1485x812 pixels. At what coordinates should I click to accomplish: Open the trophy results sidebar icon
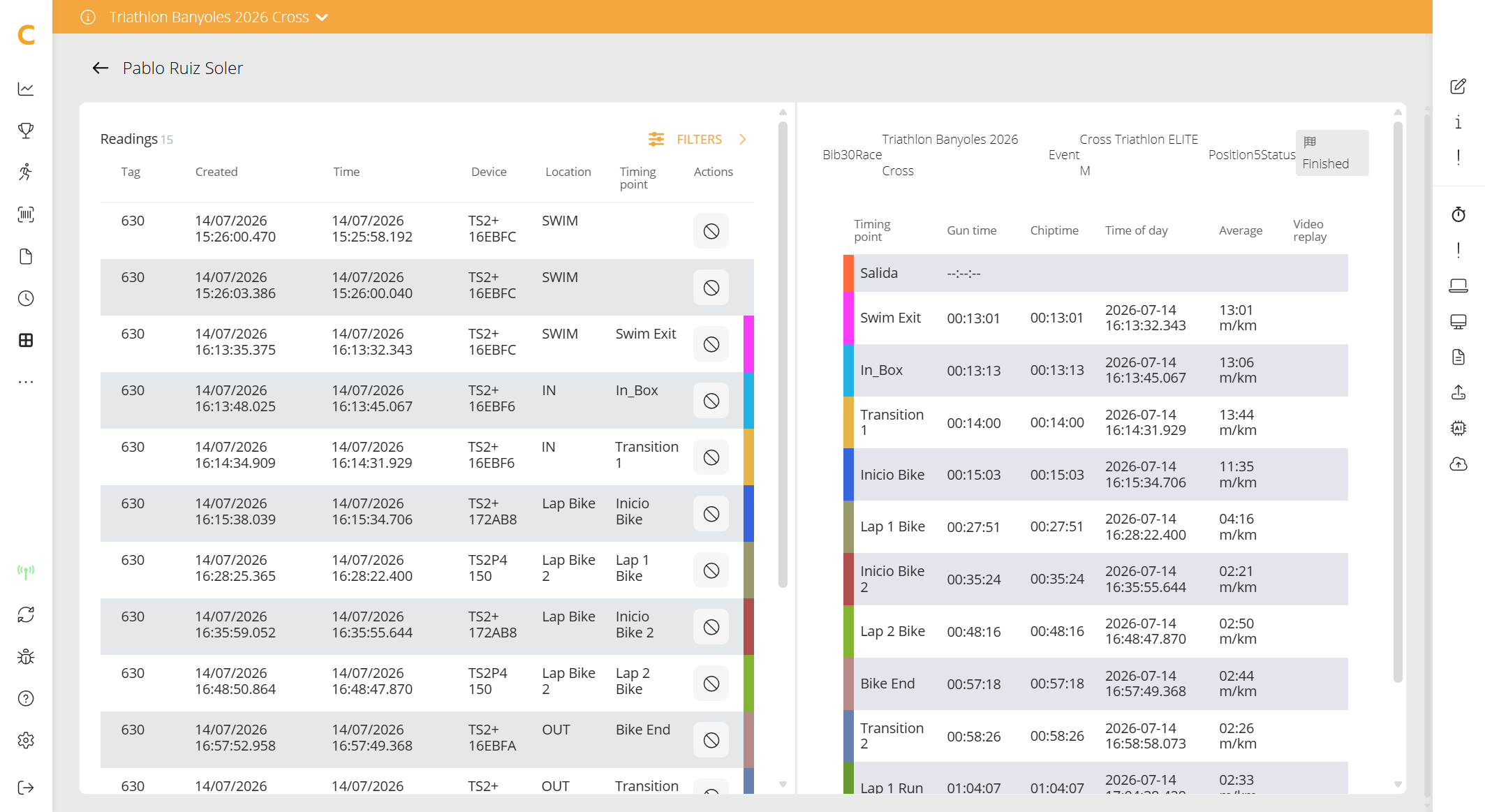26,131
